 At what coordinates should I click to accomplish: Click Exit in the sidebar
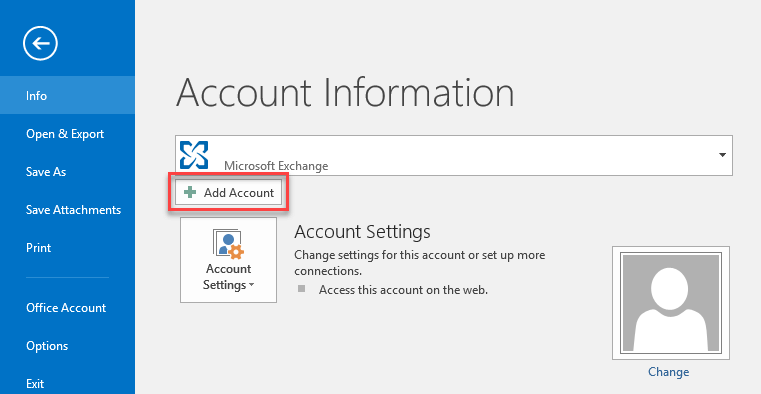(x=67, y=383)
